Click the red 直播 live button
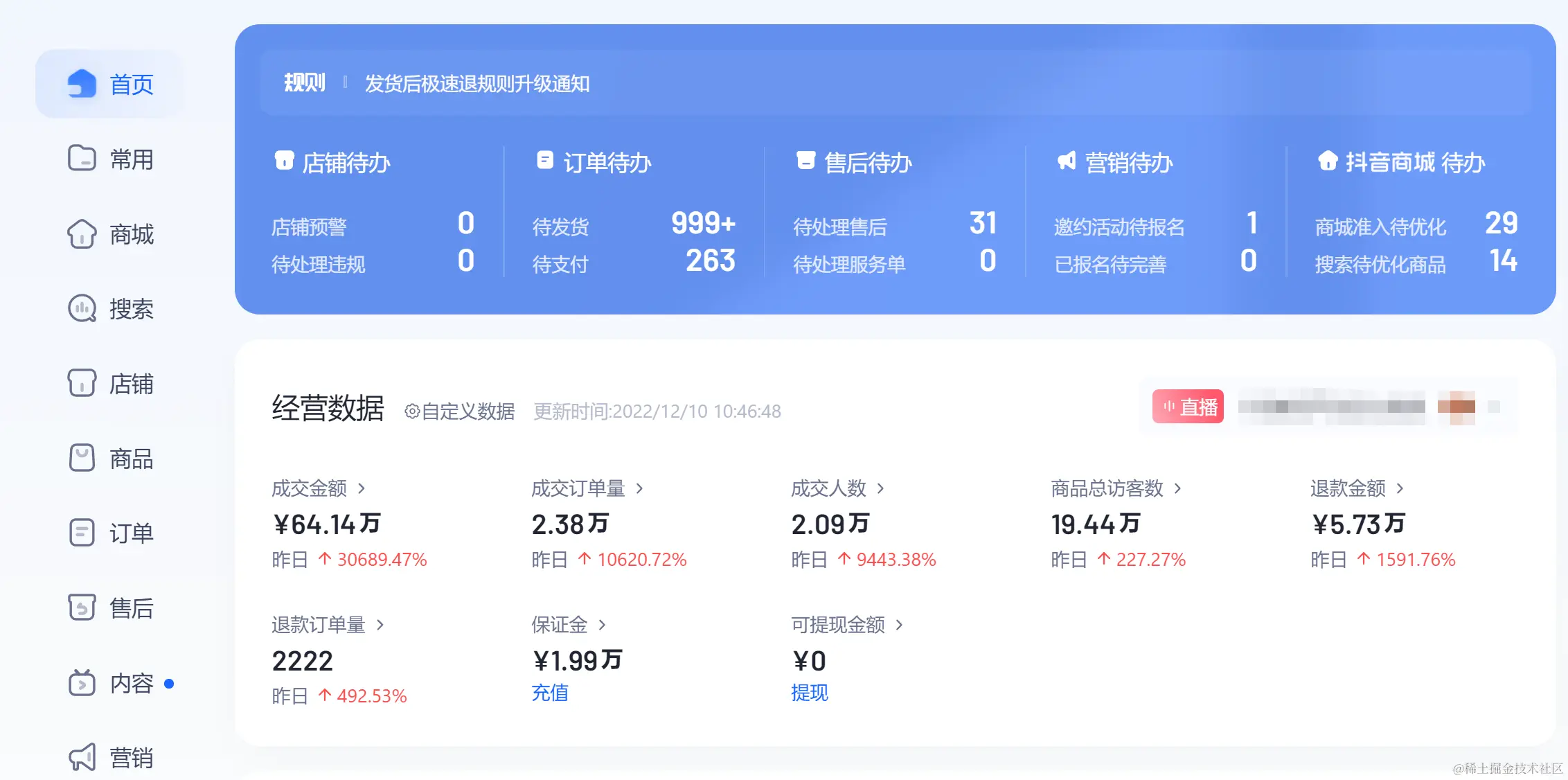This screenshot has width=1568, height=780. (x=1188, y=407)
